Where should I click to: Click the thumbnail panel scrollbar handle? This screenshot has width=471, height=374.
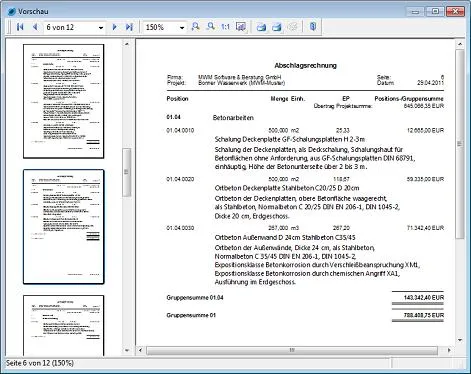[x=127, y=172]
